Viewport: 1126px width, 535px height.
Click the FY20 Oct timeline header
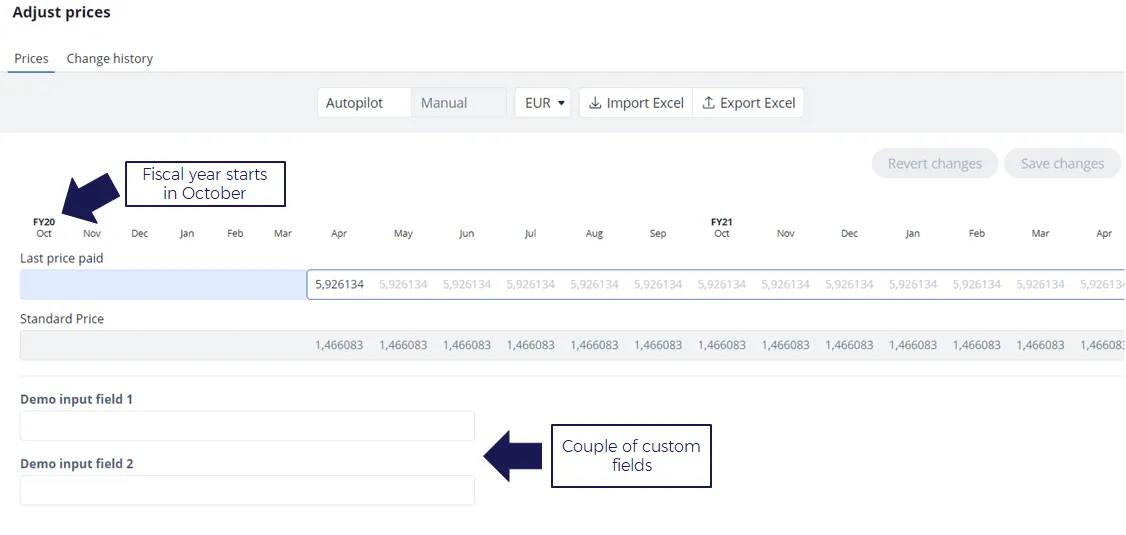pos(44,228)
